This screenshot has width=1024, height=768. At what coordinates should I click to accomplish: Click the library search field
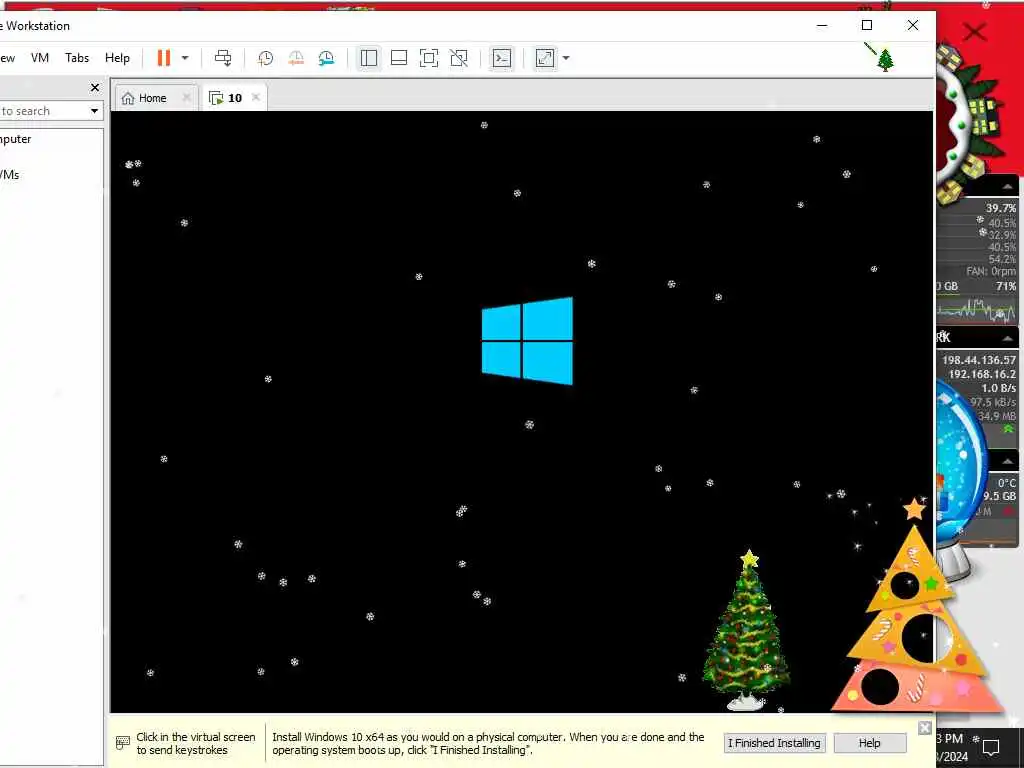[x=42, y=111]
